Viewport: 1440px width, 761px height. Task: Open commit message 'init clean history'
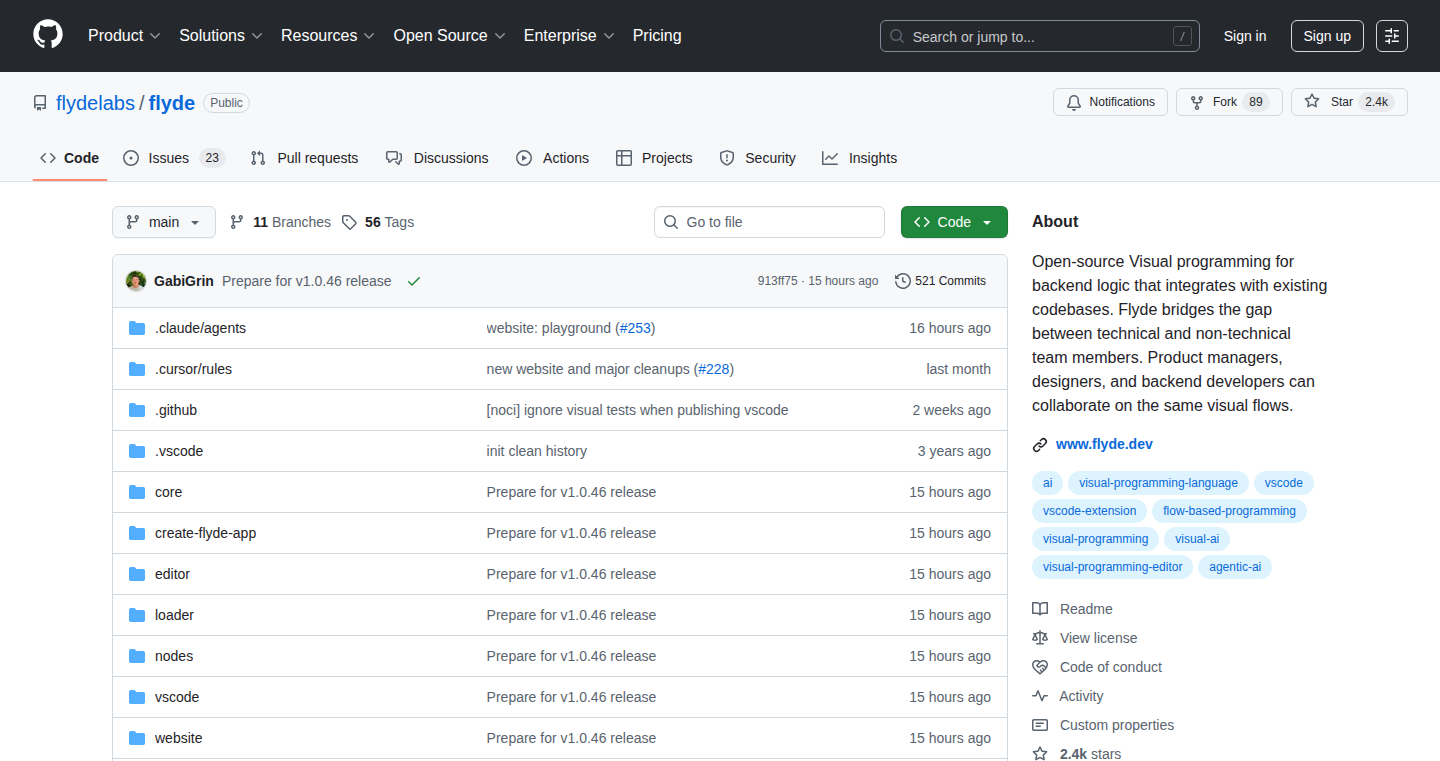pos(536,451)
